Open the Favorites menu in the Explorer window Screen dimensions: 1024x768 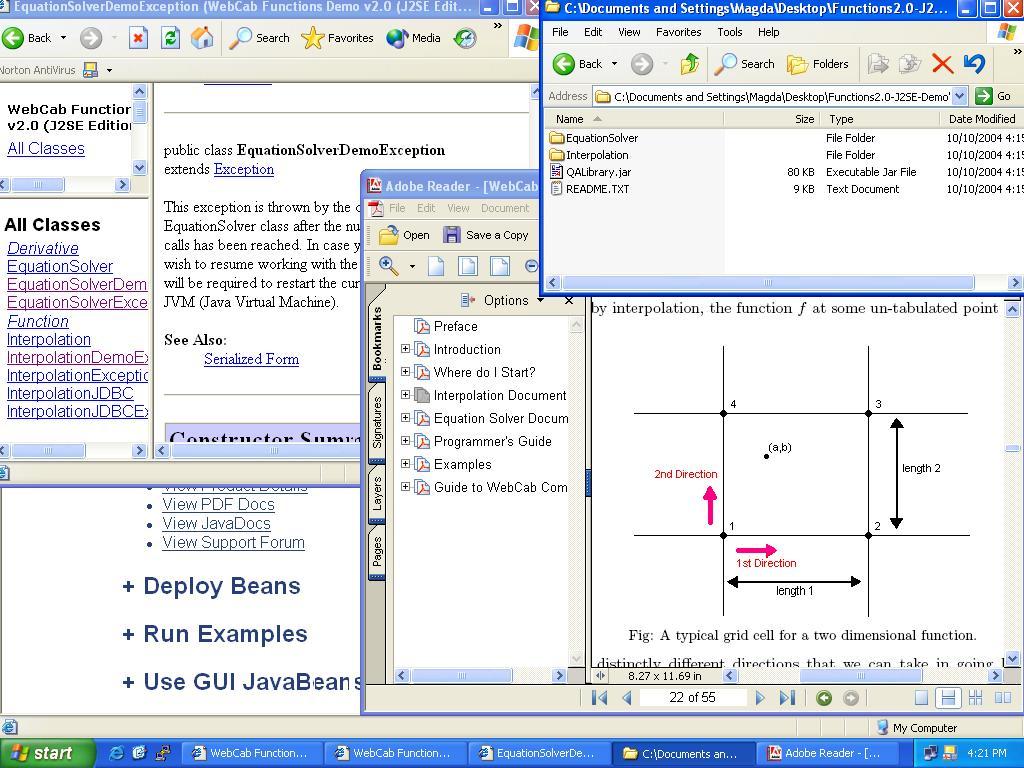(679, 32)
